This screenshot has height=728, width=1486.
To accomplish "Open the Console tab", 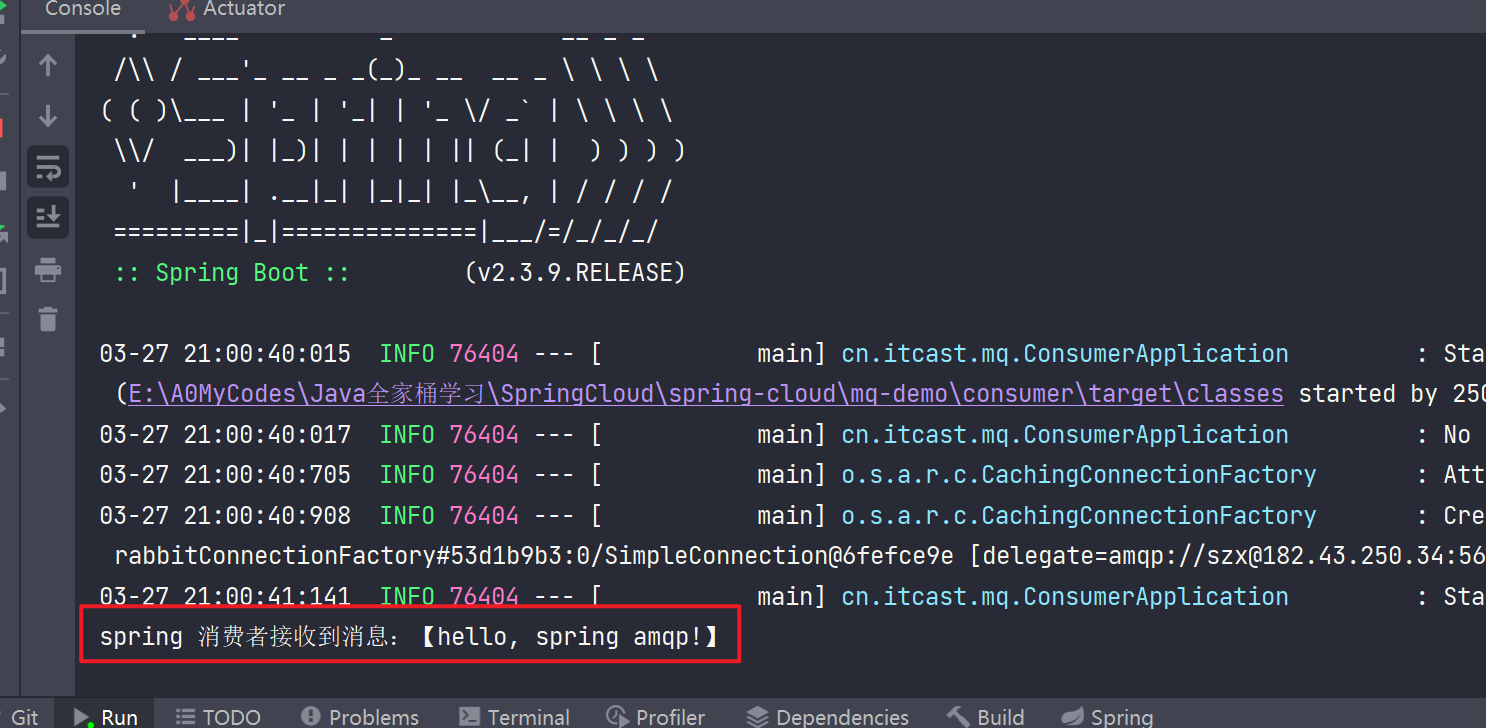I will tap(83, 9).
